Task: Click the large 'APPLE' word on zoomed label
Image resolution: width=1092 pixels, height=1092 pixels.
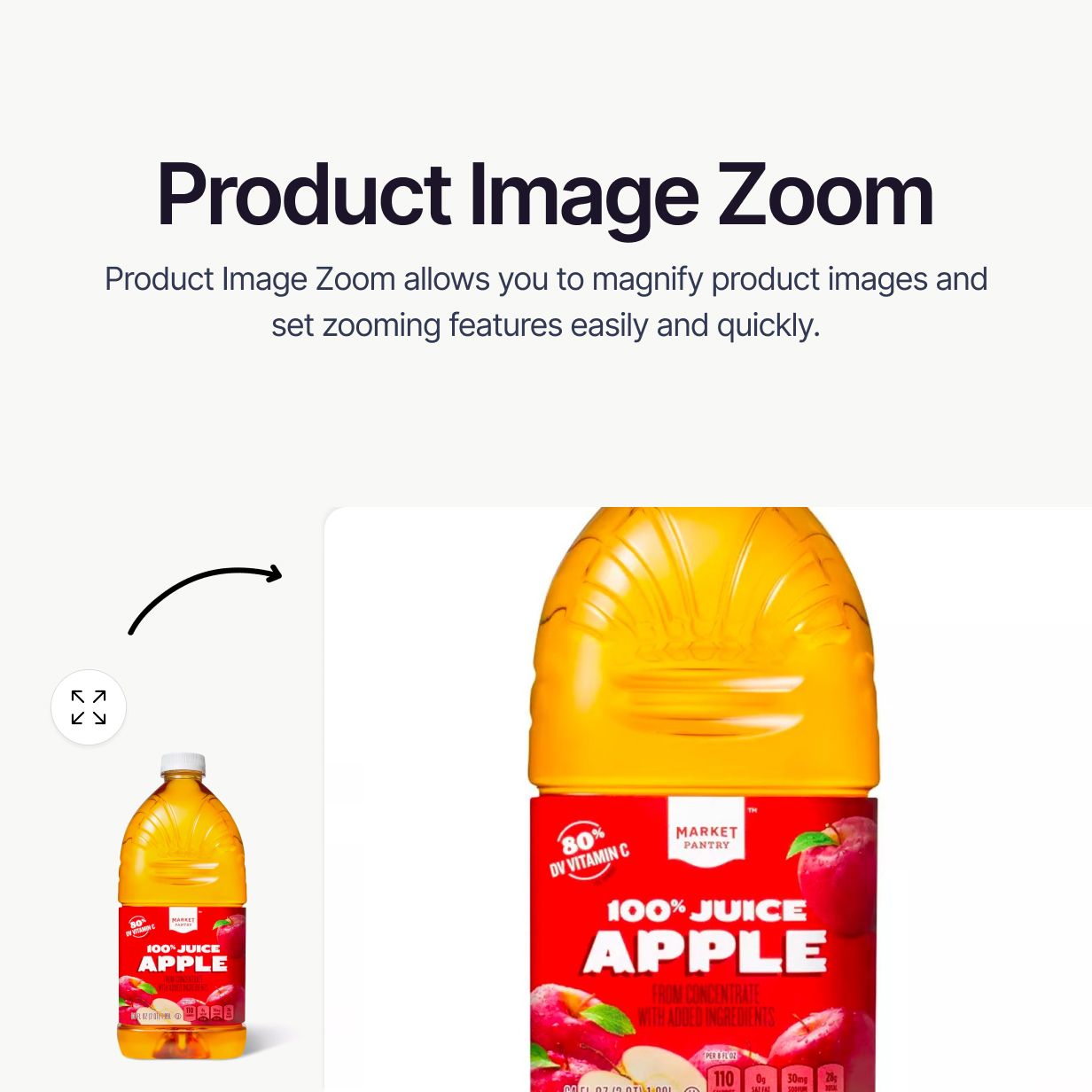Action: pyautogui.click(x=705, y=953)
